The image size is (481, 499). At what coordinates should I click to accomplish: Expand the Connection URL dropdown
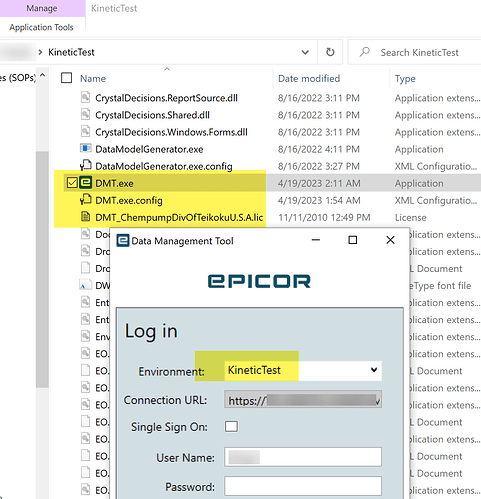(377, 401)
